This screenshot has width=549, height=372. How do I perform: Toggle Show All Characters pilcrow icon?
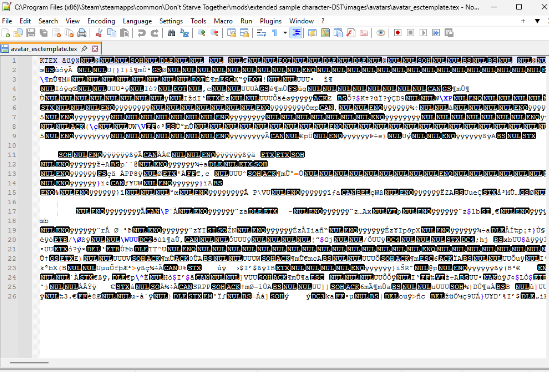coord(274,33)
